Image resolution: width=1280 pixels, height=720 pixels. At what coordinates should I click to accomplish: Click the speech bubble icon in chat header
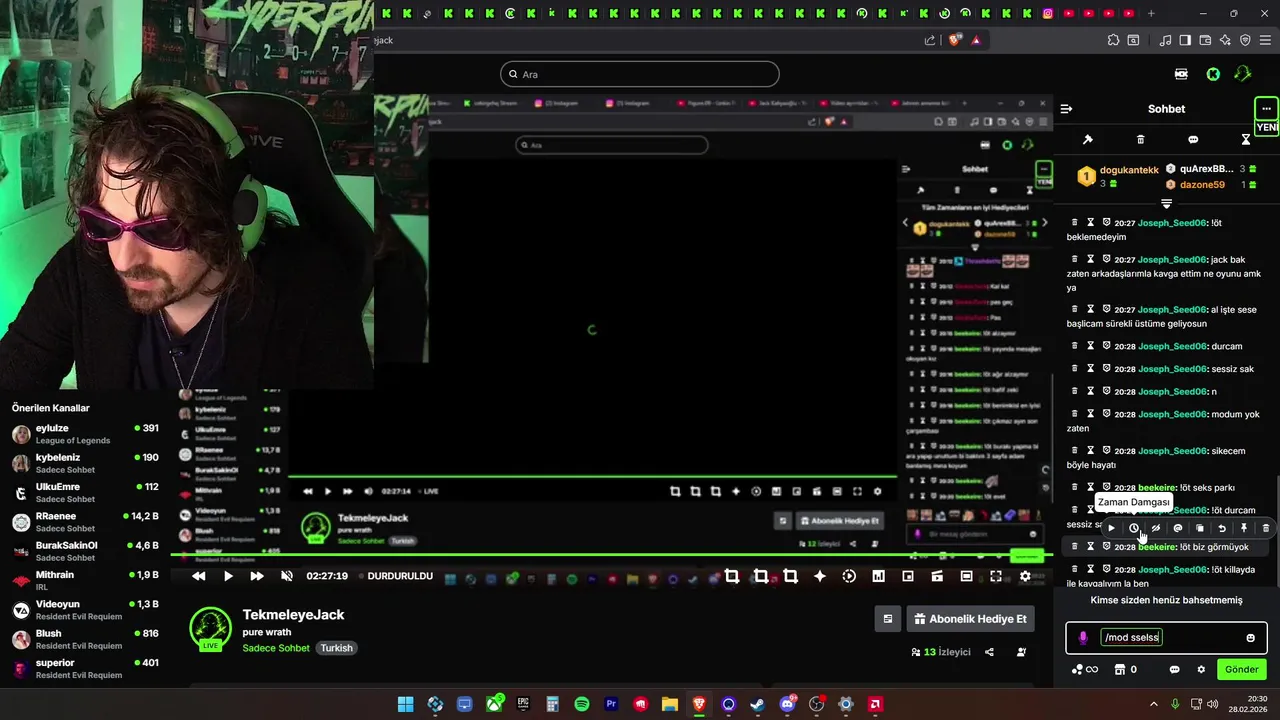pyautogui.click(x=1193, y=139)
